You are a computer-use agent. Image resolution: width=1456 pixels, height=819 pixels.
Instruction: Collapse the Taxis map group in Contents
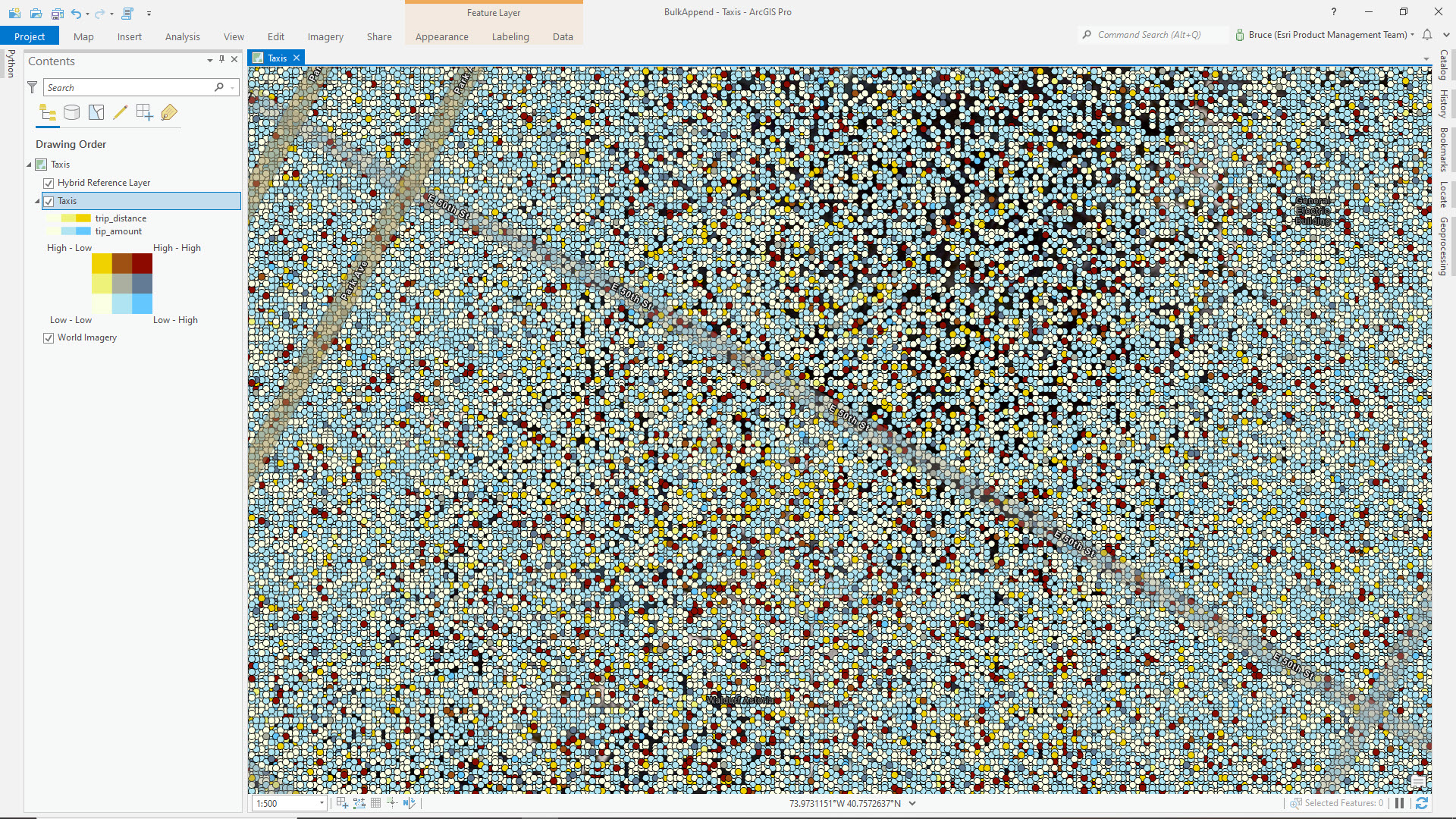coord(30,164)
